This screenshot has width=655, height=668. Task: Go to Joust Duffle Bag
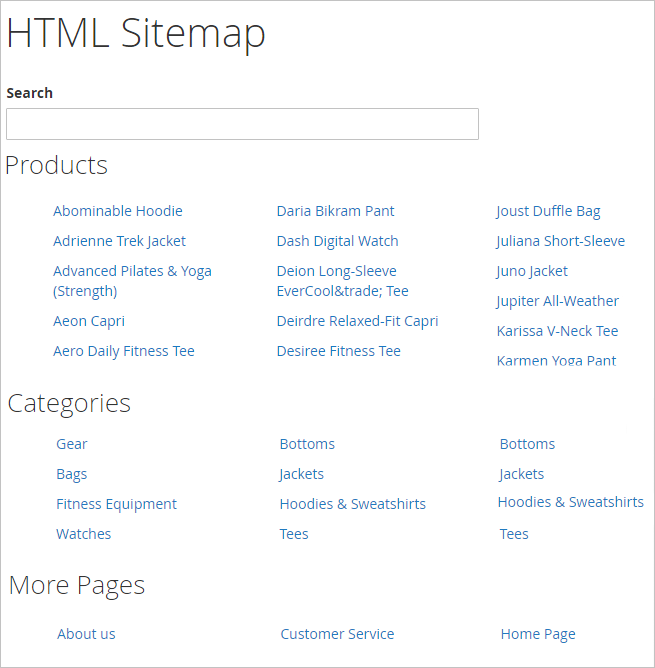[x=548, y=211]
